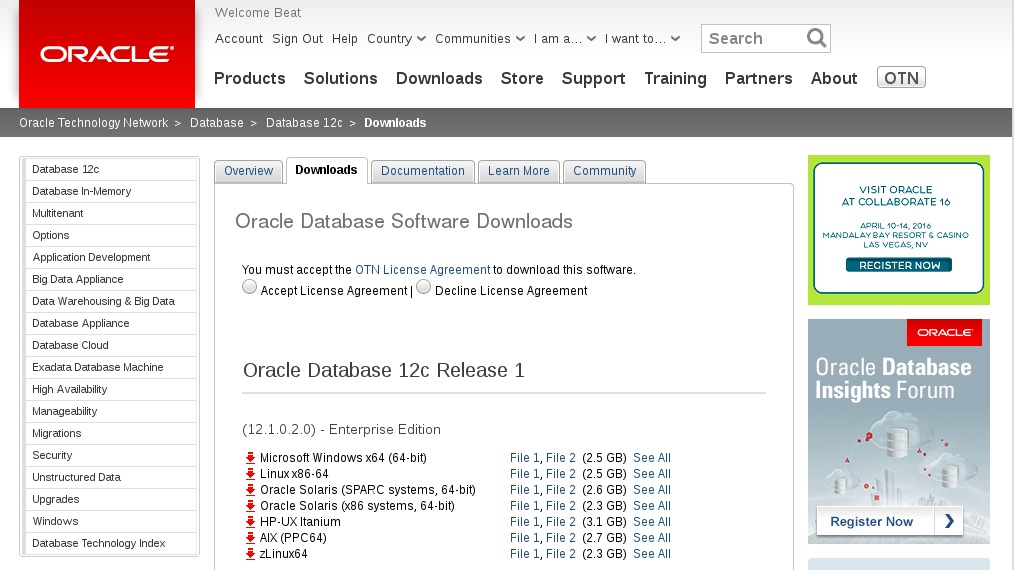This screenshot has height=570, width=1014.
Task: Click download arrow icon for zLinux64
Action: (250, 554)
